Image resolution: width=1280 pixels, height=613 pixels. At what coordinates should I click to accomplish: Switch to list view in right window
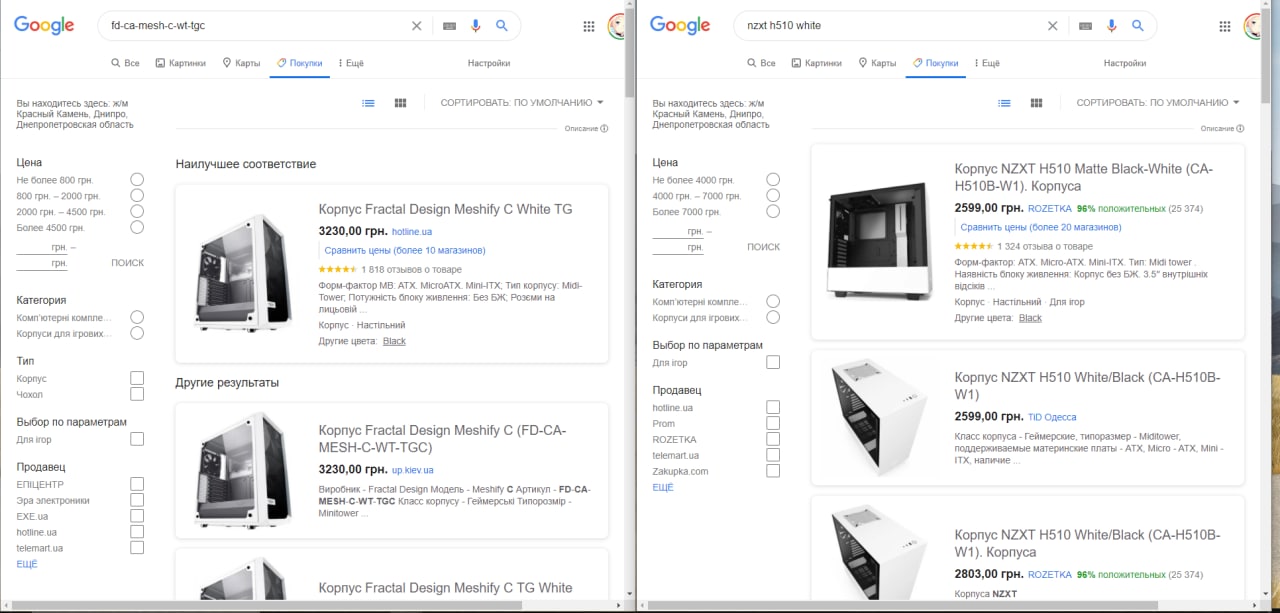1005,103
